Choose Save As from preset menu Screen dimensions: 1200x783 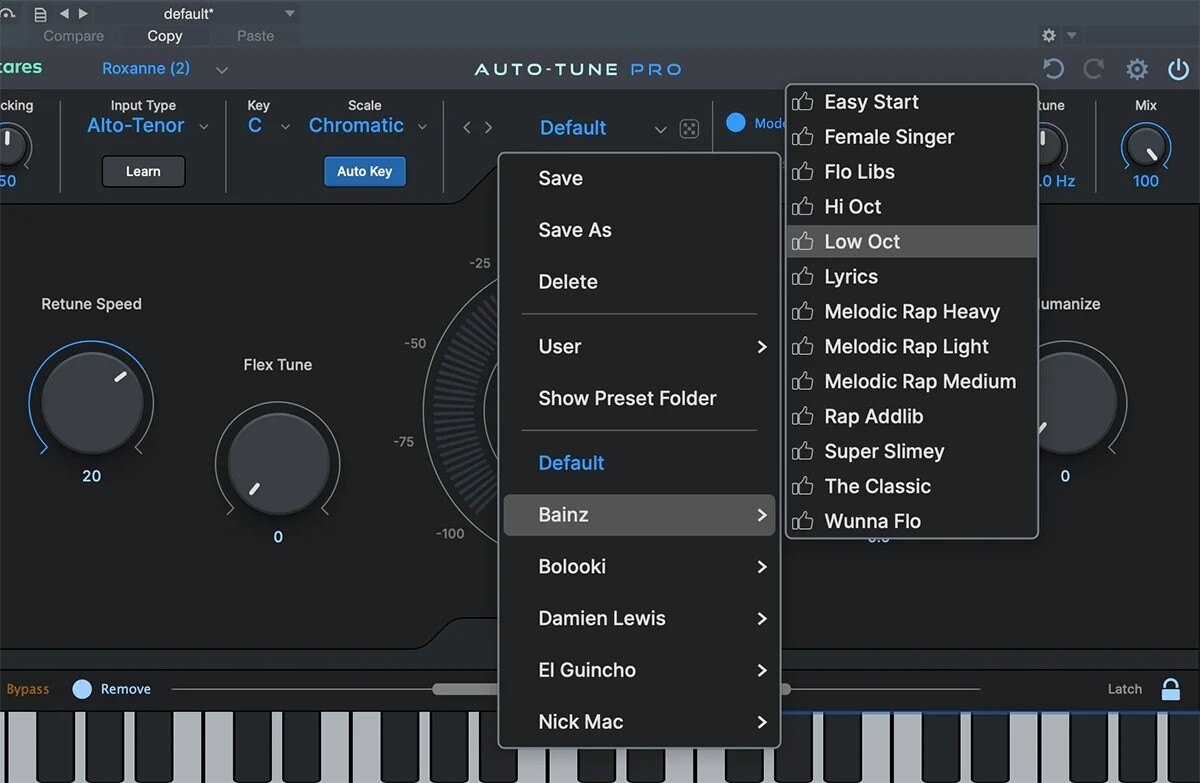point(575,230)
